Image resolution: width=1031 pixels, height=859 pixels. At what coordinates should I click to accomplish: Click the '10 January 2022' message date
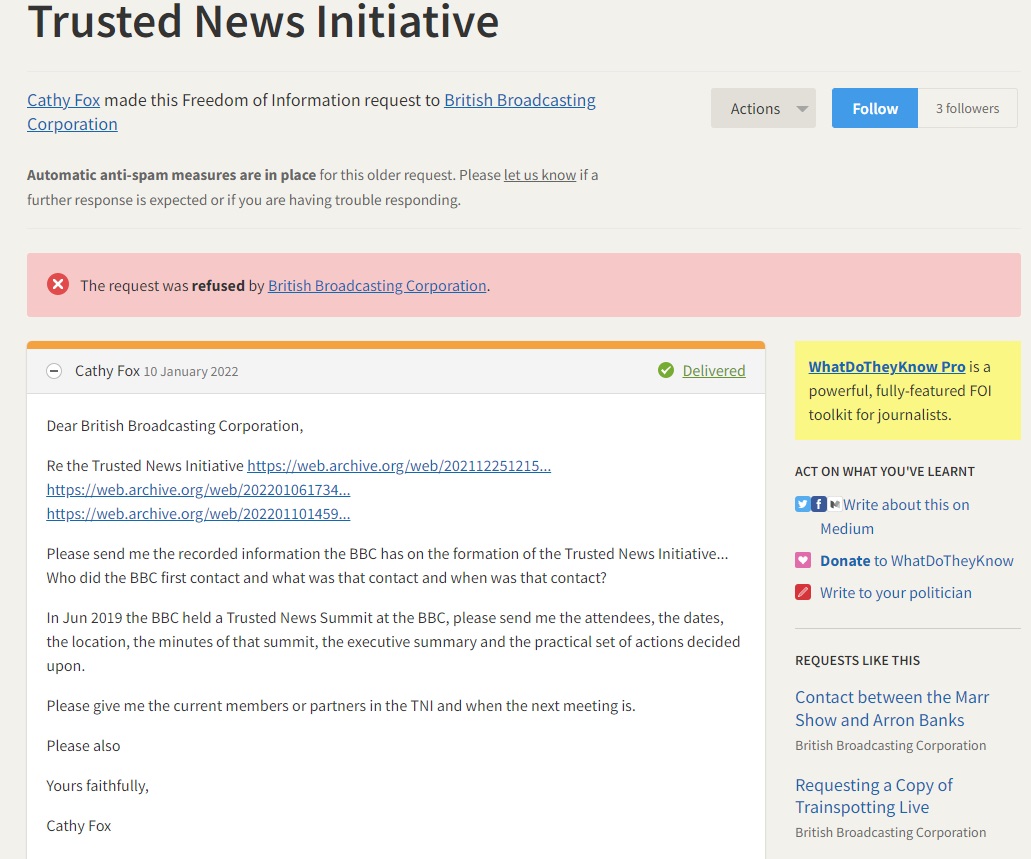[191, 372]
